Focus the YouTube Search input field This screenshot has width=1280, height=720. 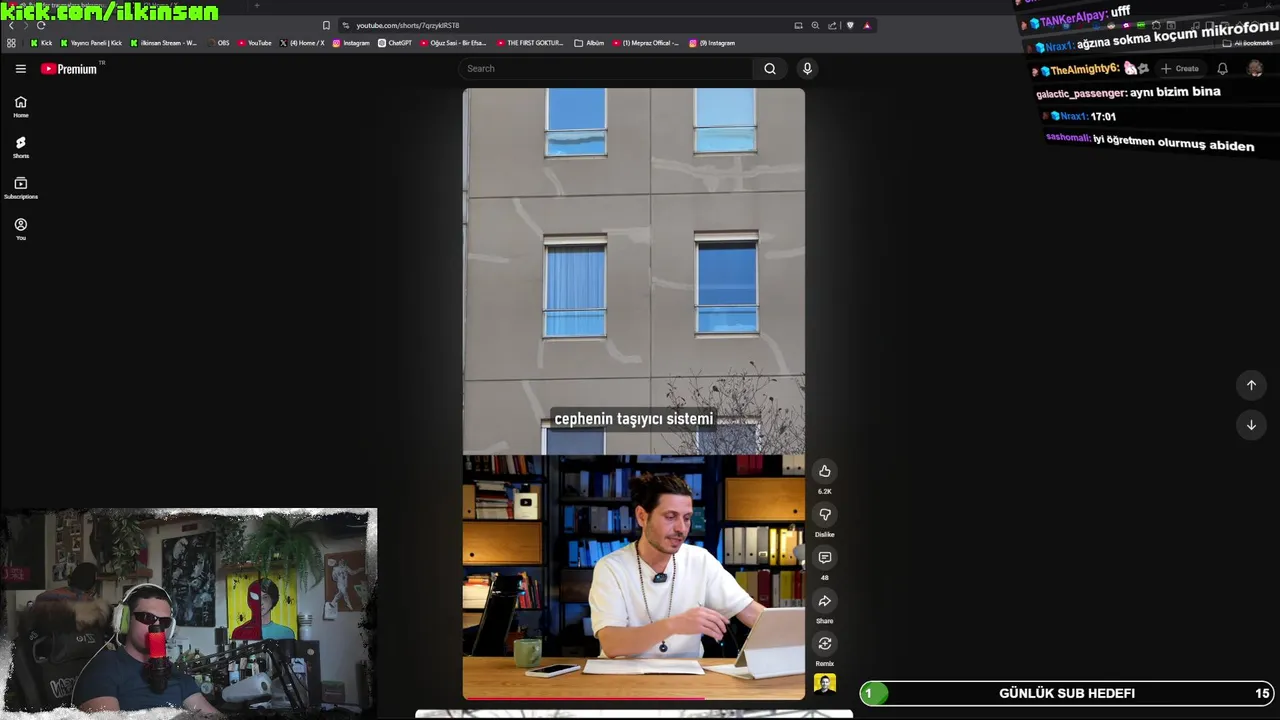(606, 69)
